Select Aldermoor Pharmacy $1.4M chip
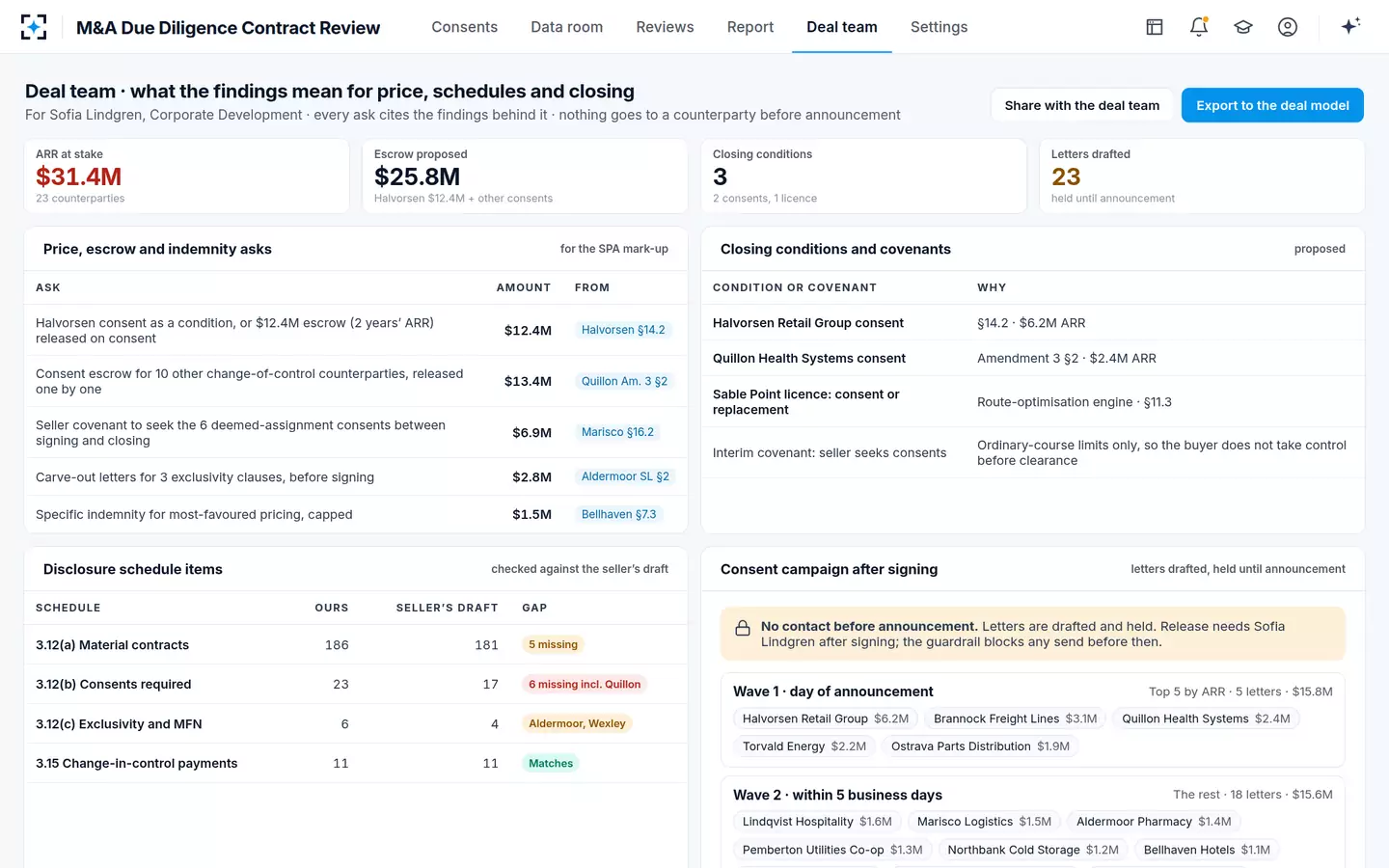1389x868 pixels. [1154, 822]
